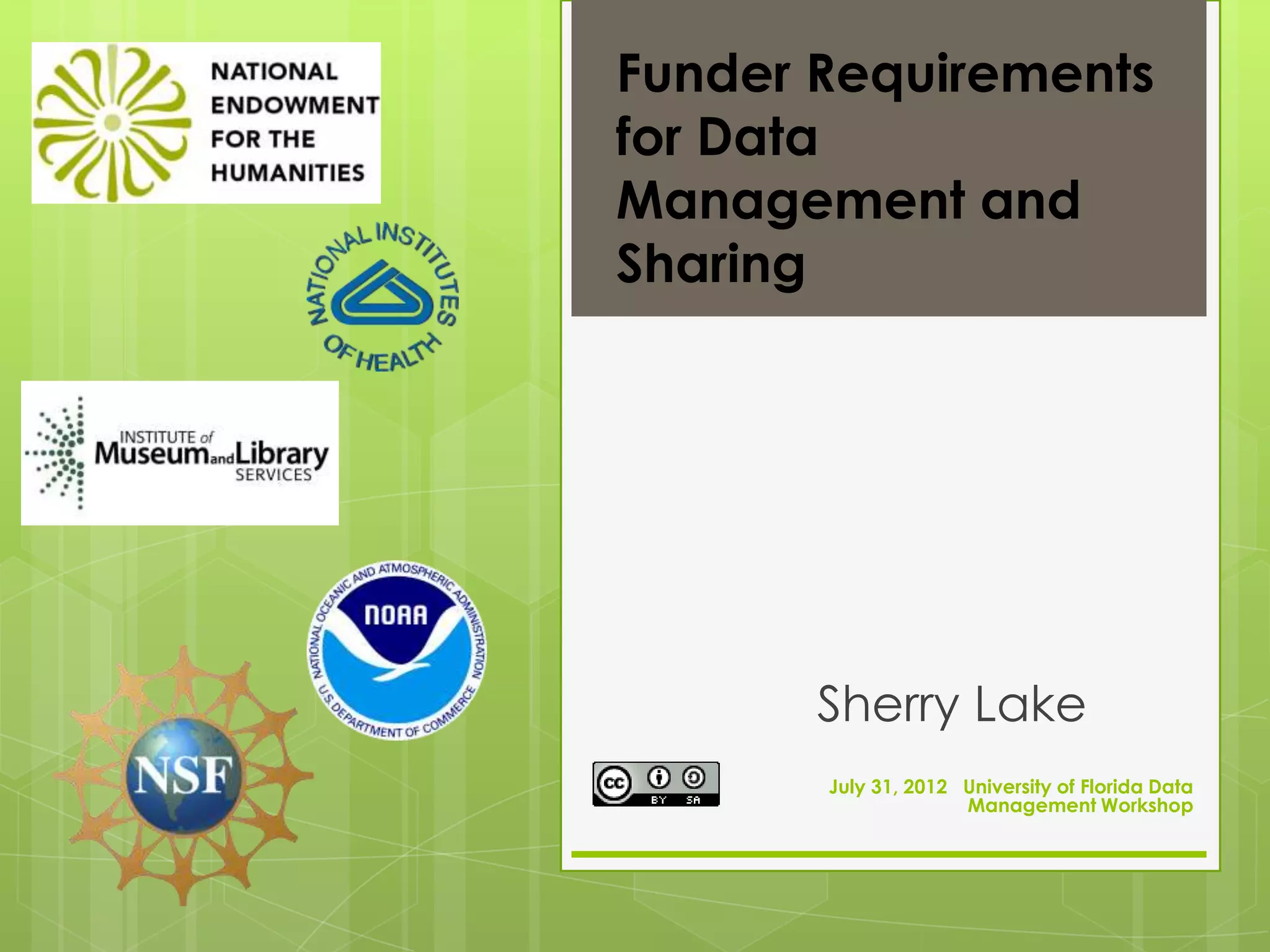Click University of Florida Data Management Workshop text

(x=1078, y=796)
